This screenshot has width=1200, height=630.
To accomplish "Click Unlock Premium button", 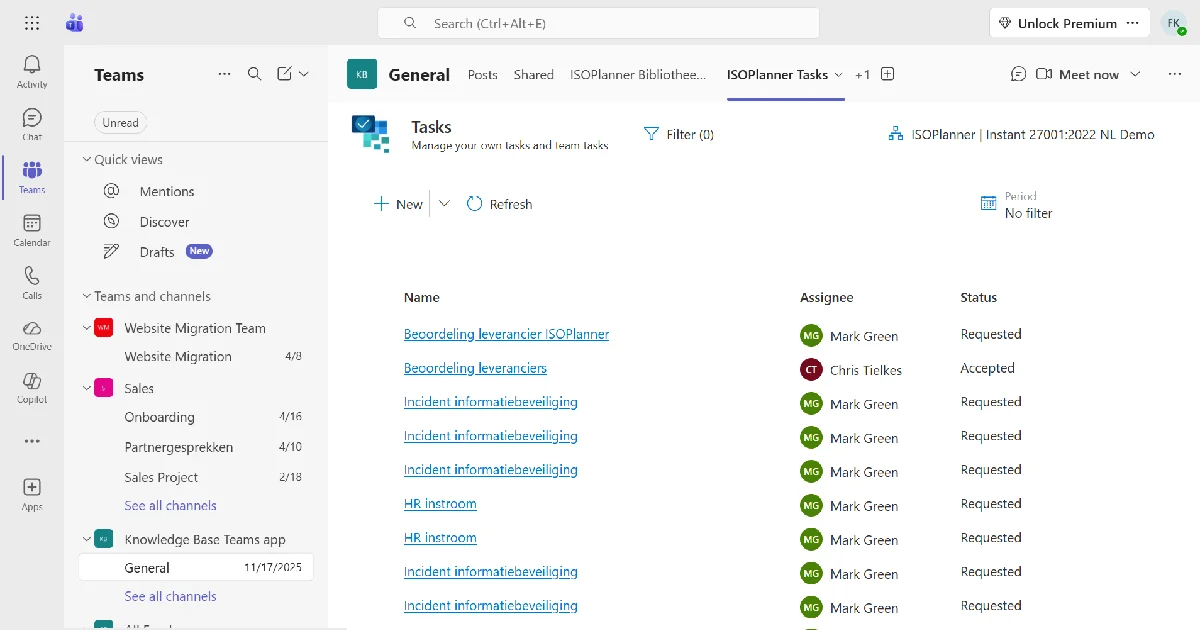I will 1057,23.
